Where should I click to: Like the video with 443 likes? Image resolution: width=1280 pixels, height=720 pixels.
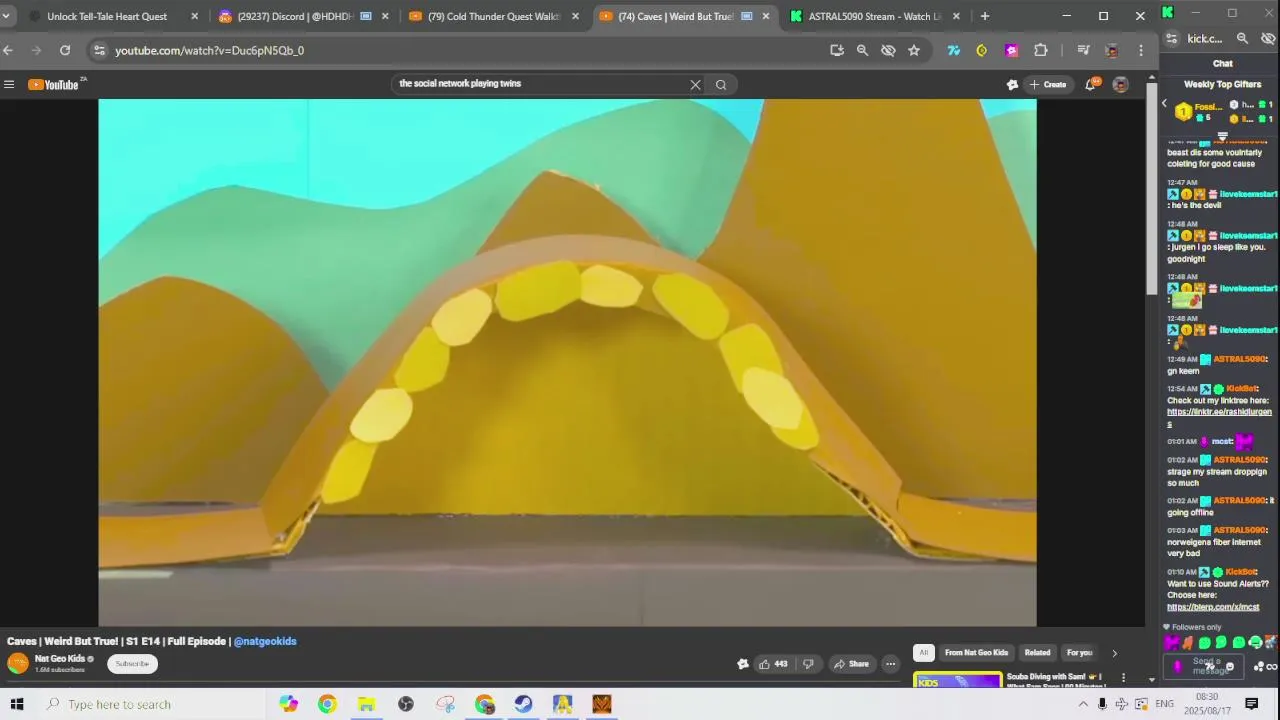[773, 664]
